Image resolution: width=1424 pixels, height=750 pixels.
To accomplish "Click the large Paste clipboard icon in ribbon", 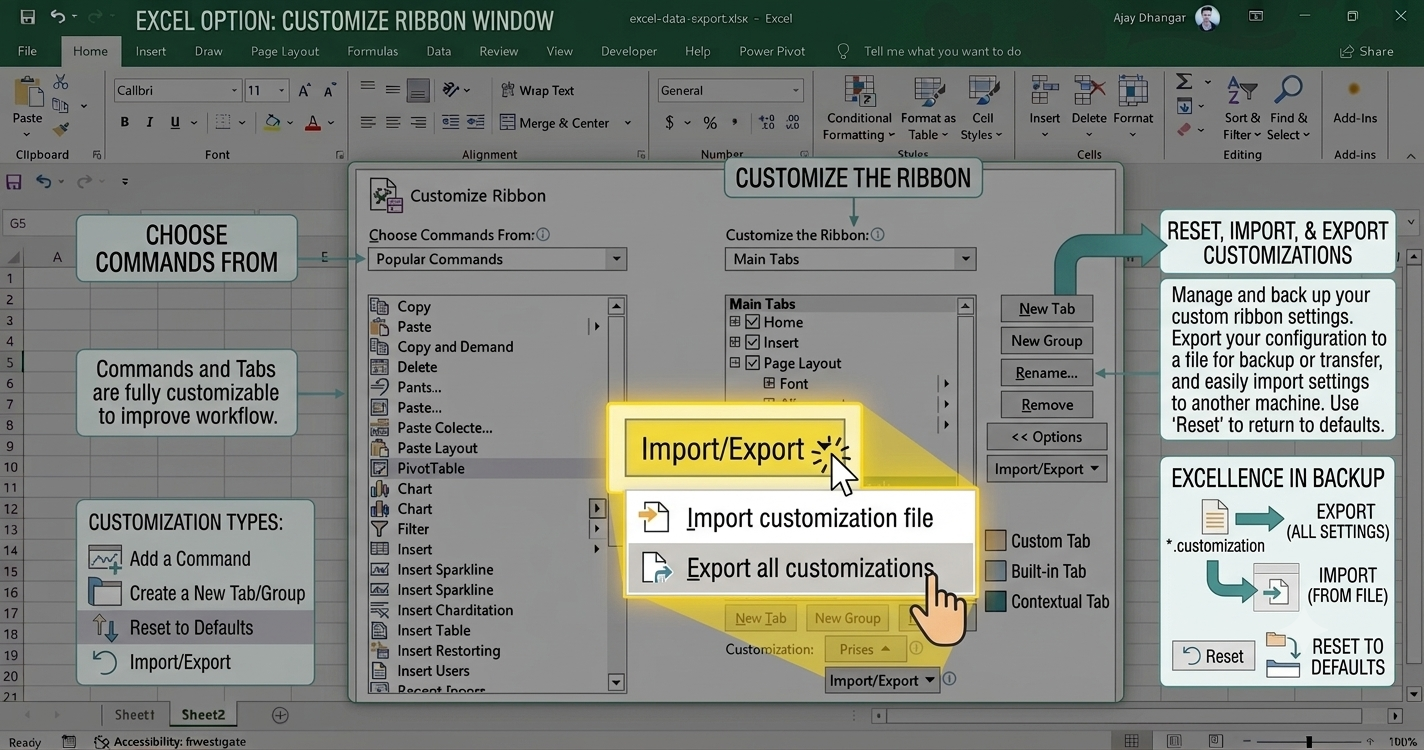I will click(x=27, y=93).
